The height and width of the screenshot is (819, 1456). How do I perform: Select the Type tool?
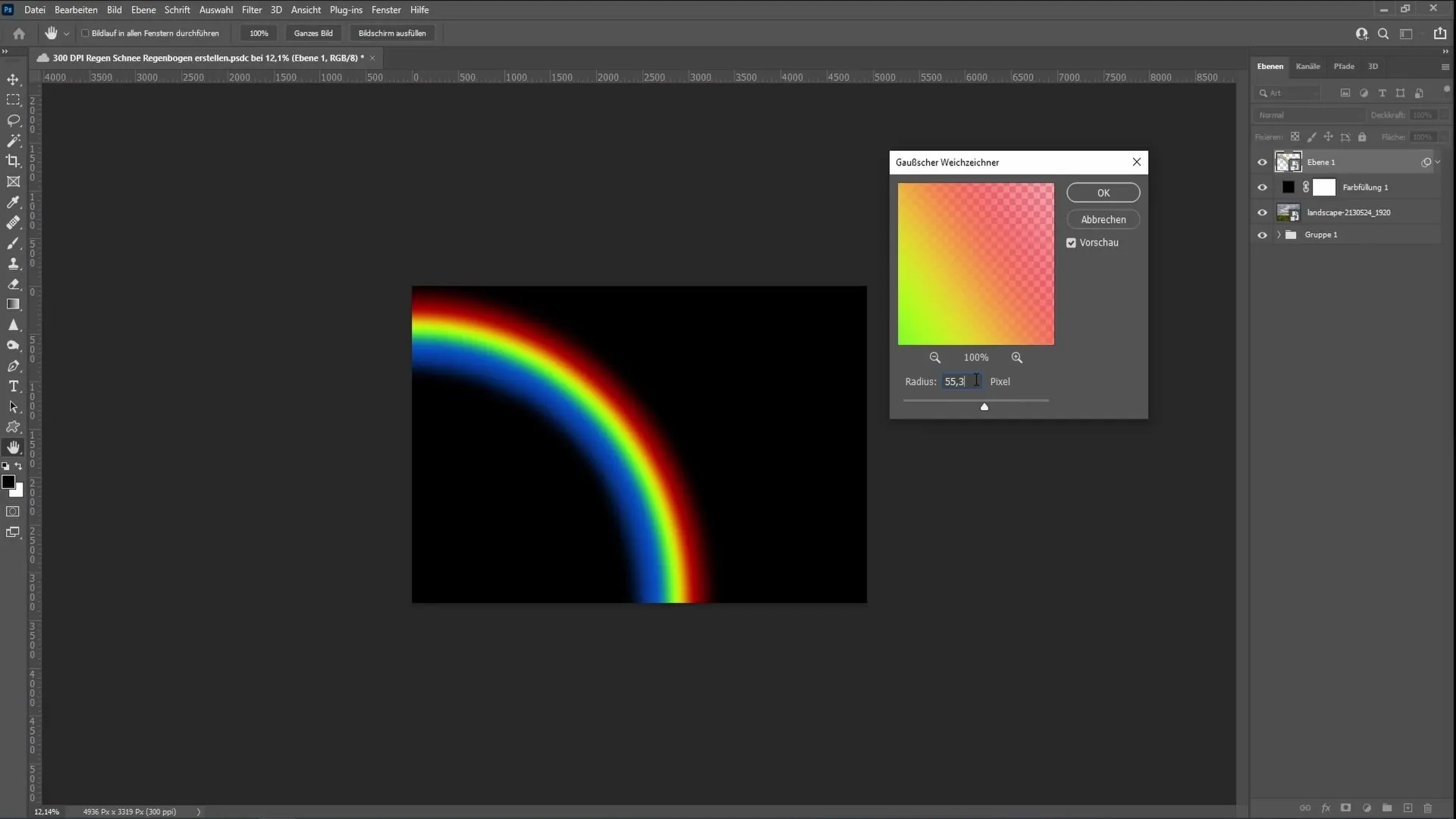point(13,386)
